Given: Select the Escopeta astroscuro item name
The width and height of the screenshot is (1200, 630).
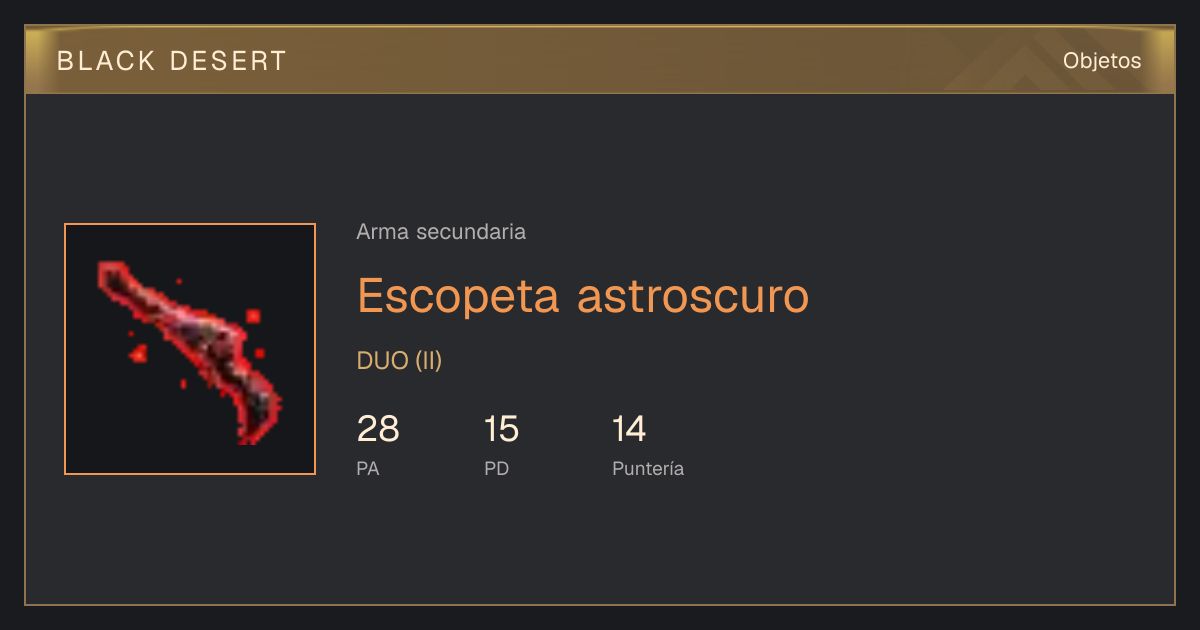Looking at the screenshot, I should click(583, 295).
